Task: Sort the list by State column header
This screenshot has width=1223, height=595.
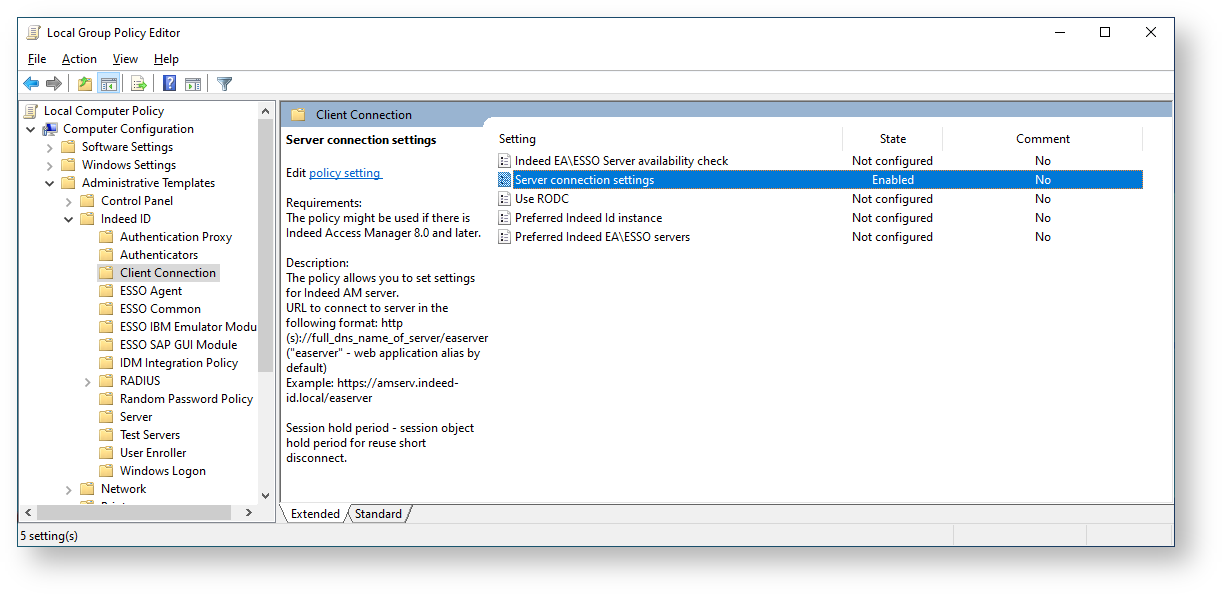Action: [892, 139]
